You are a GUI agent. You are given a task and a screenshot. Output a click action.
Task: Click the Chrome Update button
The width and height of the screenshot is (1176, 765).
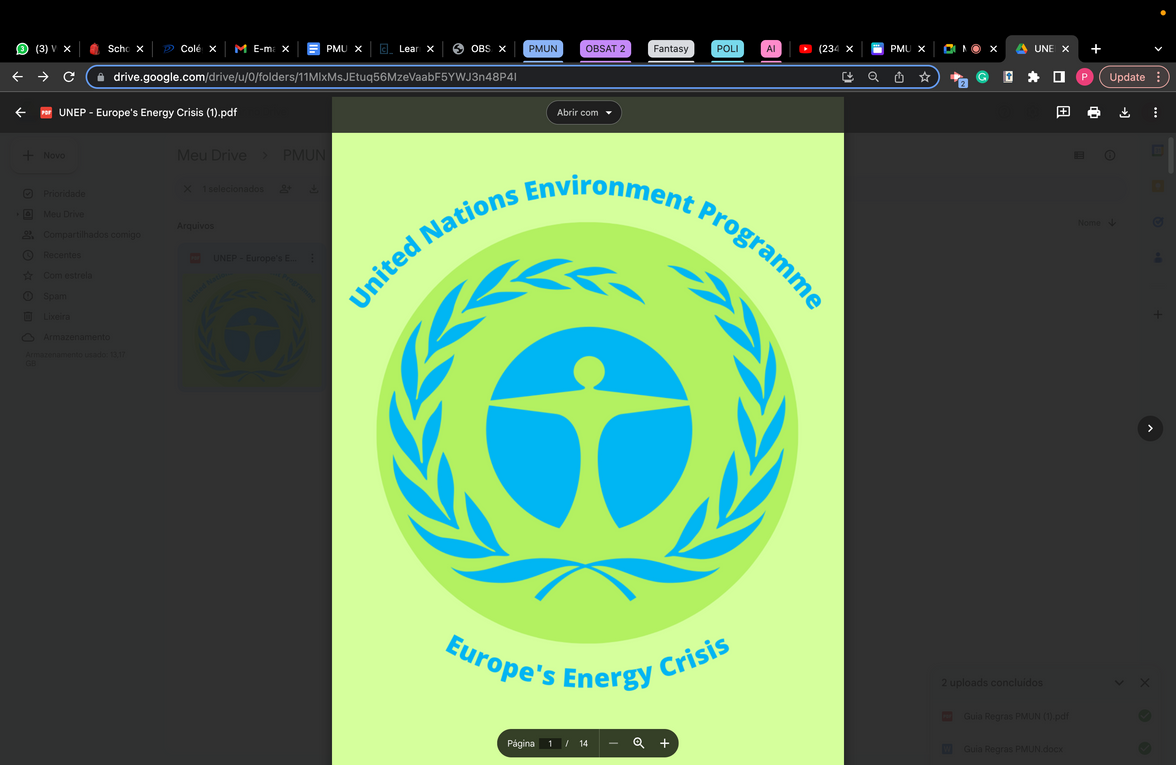(x=1134, y=76)
